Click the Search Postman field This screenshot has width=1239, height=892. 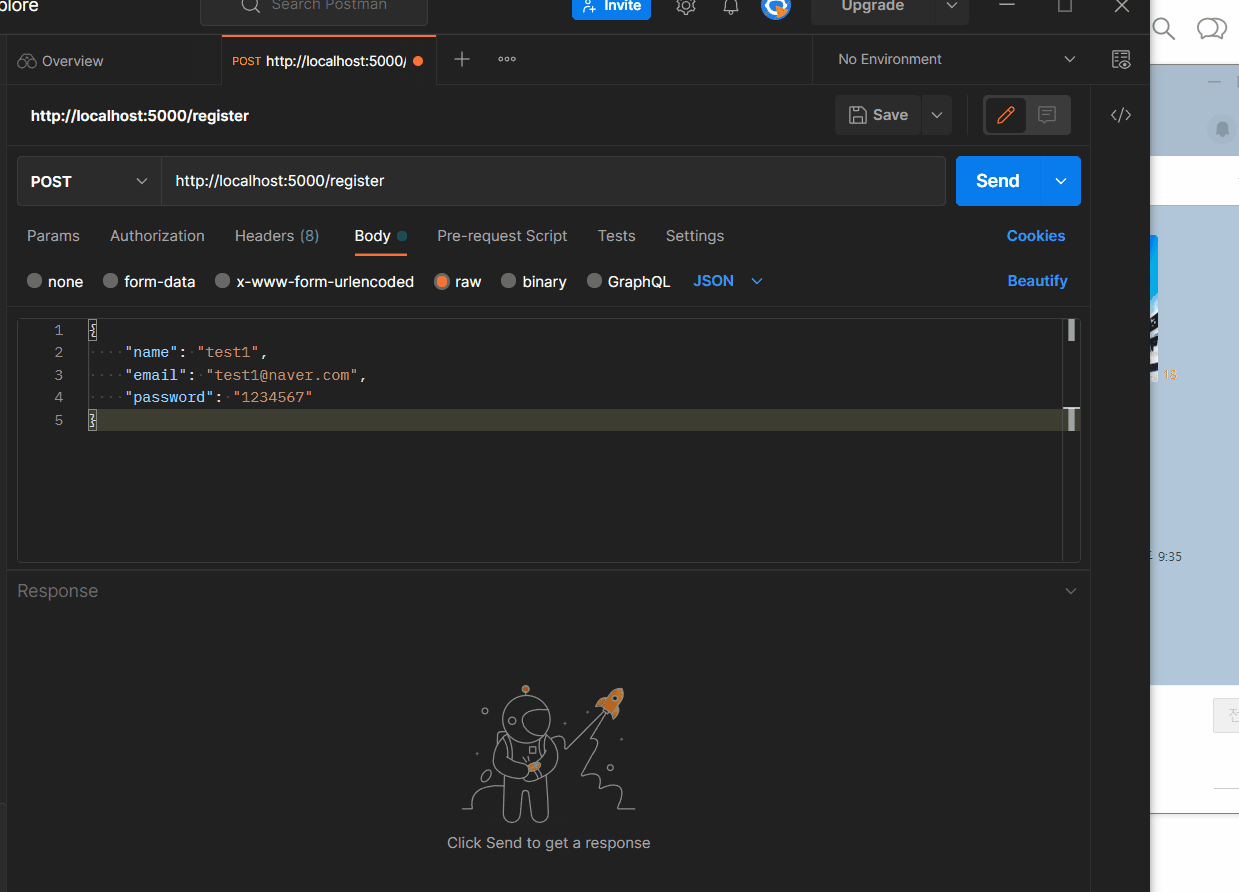pos(314,8)
